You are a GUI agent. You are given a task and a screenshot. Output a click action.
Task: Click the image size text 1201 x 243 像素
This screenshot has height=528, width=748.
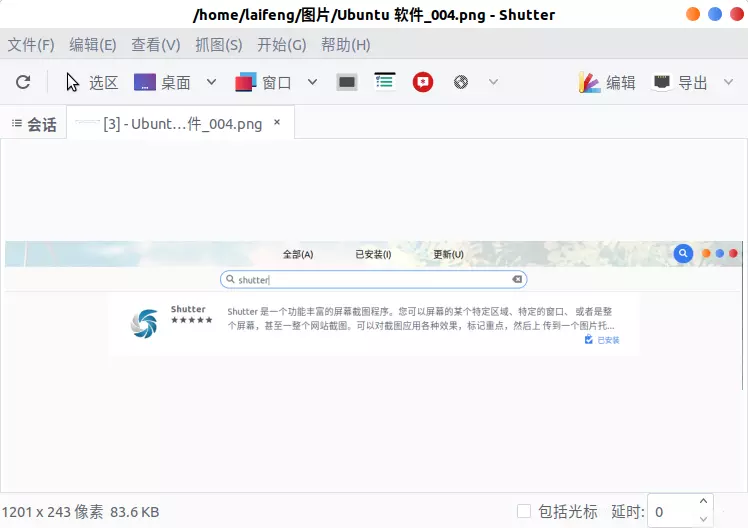[52, 512]
